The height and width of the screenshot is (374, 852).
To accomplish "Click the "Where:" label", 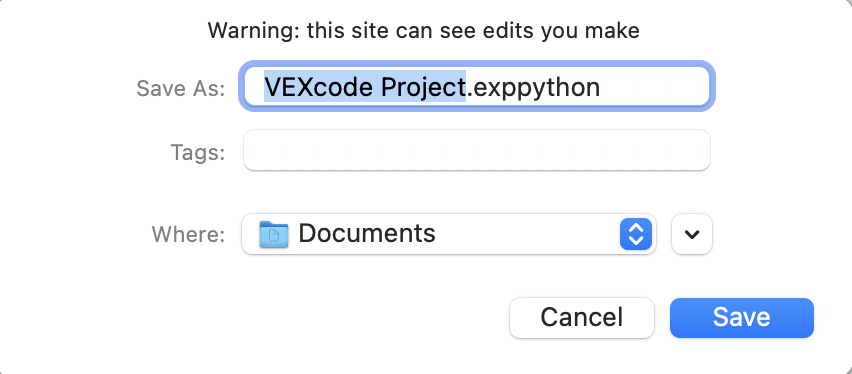I will (x=188, y=234).
